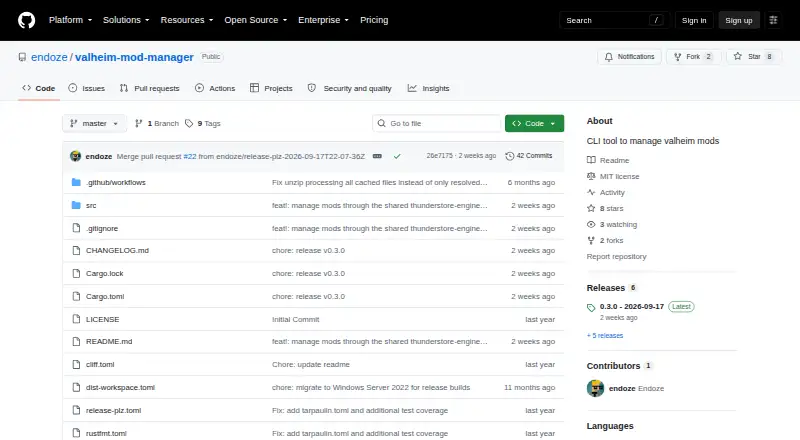Viewport: 800px width, 440px height.
Task: Open the master branch dropdown
Action: pos(94,124)
